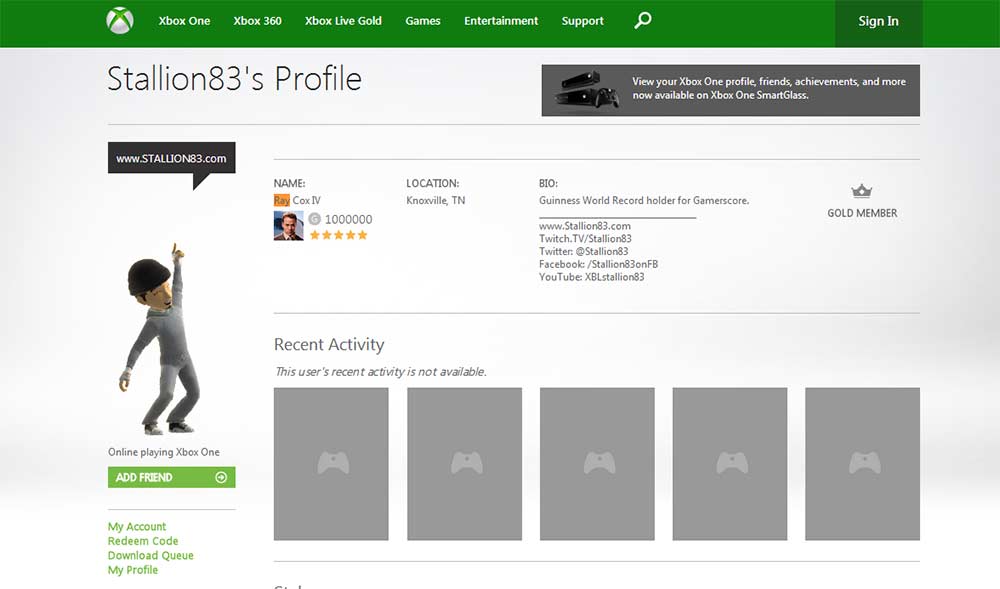This screenshot has height=589, width=1000.
Task: Click the Online playing Xbox One status
Action: [x=164, y=452]
